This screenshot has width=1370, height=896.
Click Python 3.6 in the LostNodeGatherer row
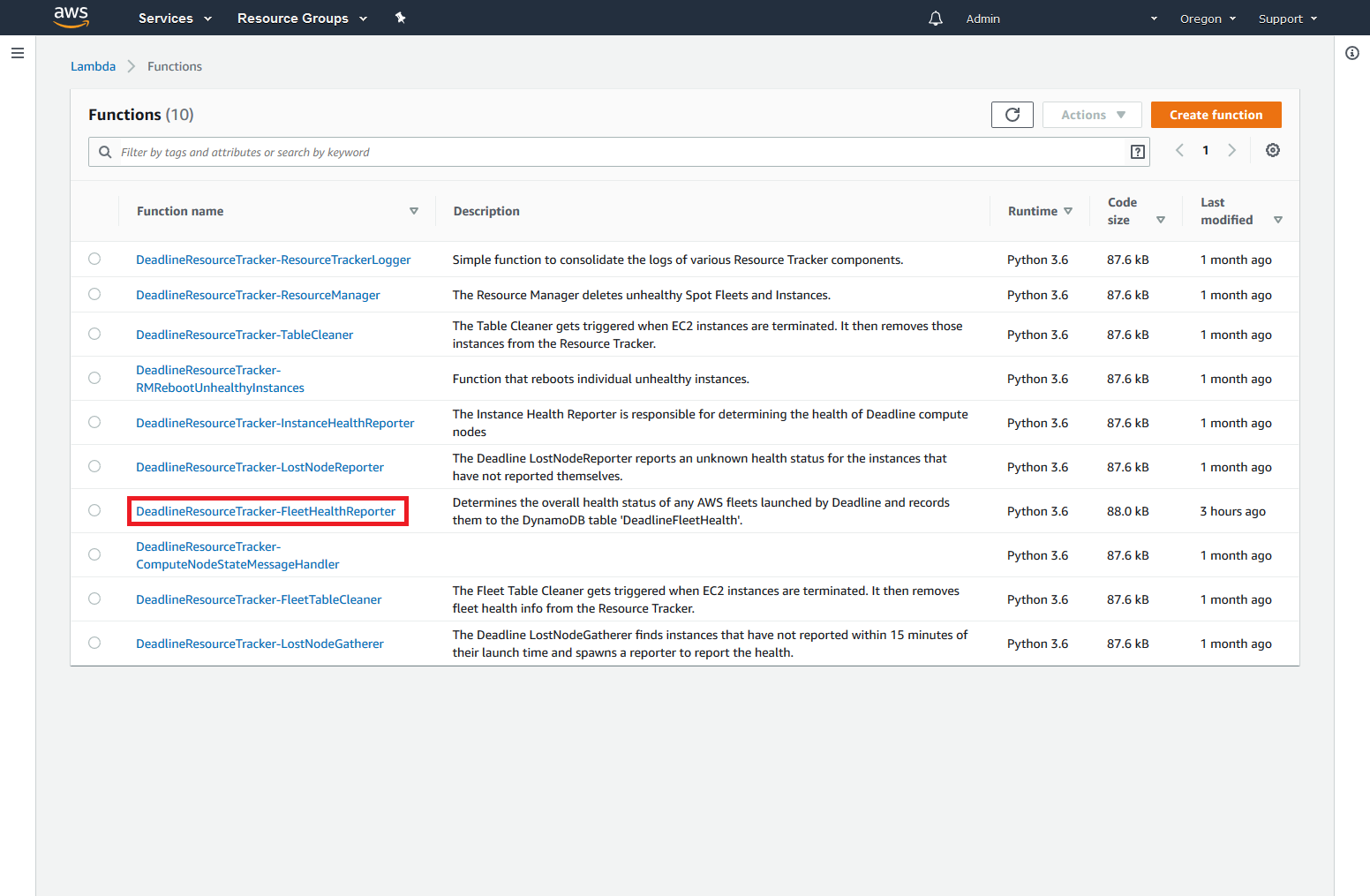click(1037, 644)
